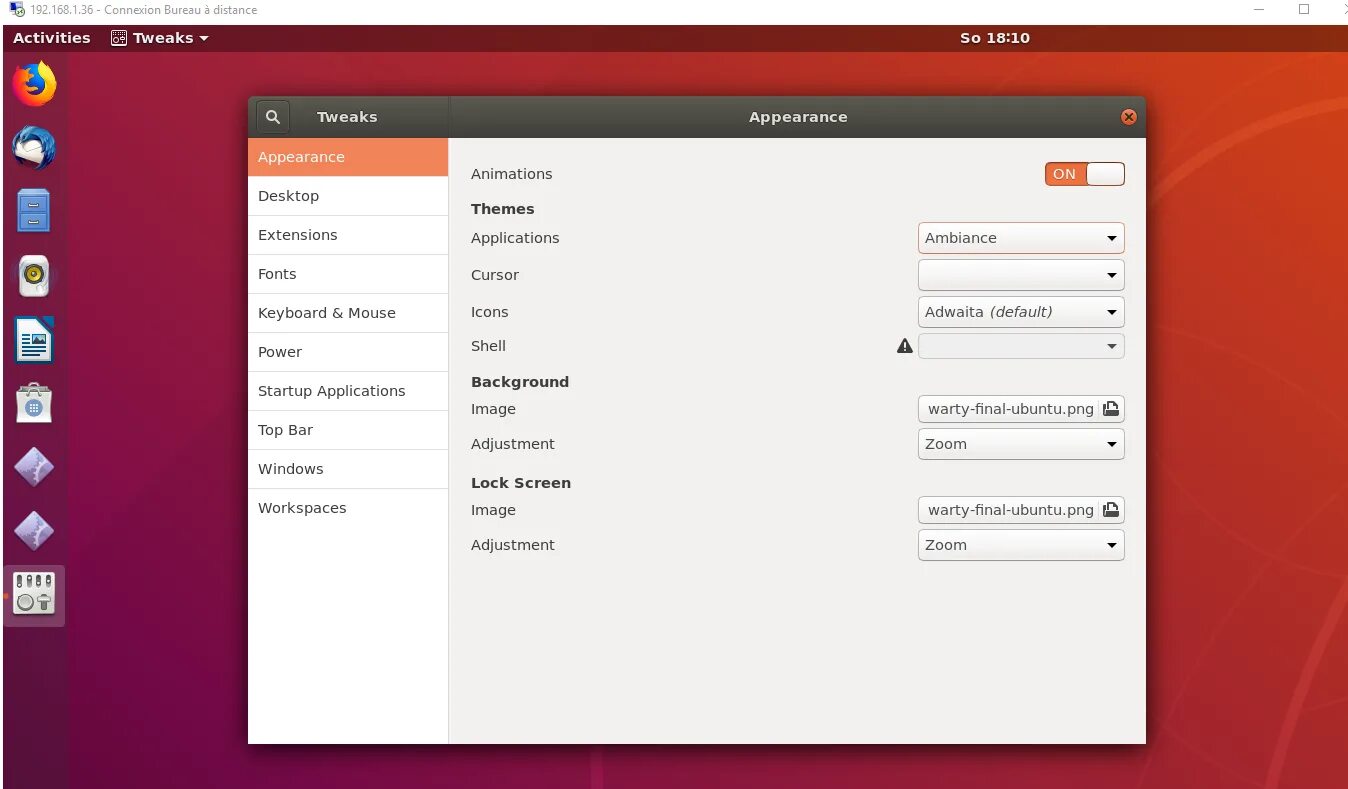This screenshot has width=1348, height=789.
Task: Open the Icons theme dropdown
Action: point(1021,312)
